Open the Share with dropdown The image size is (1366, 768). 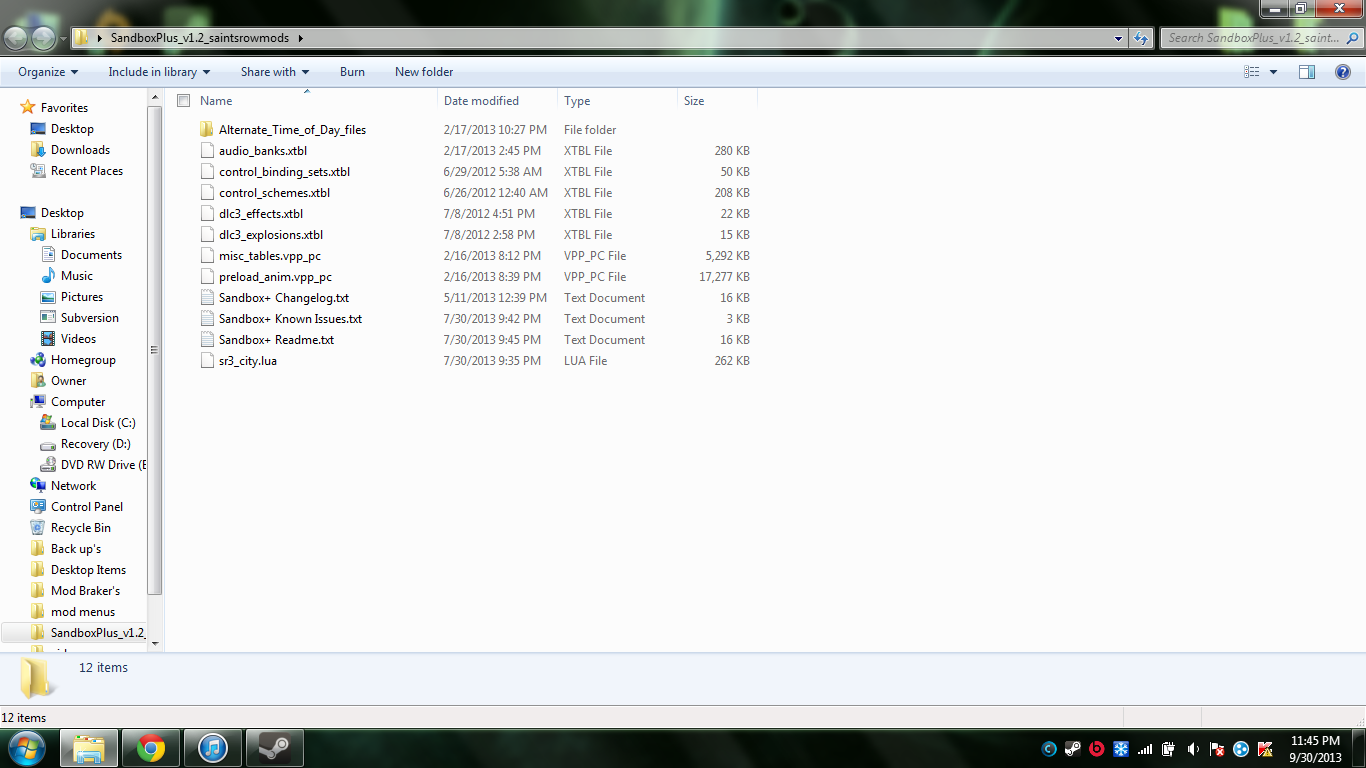pyautogui.click(x=275, y=72)
